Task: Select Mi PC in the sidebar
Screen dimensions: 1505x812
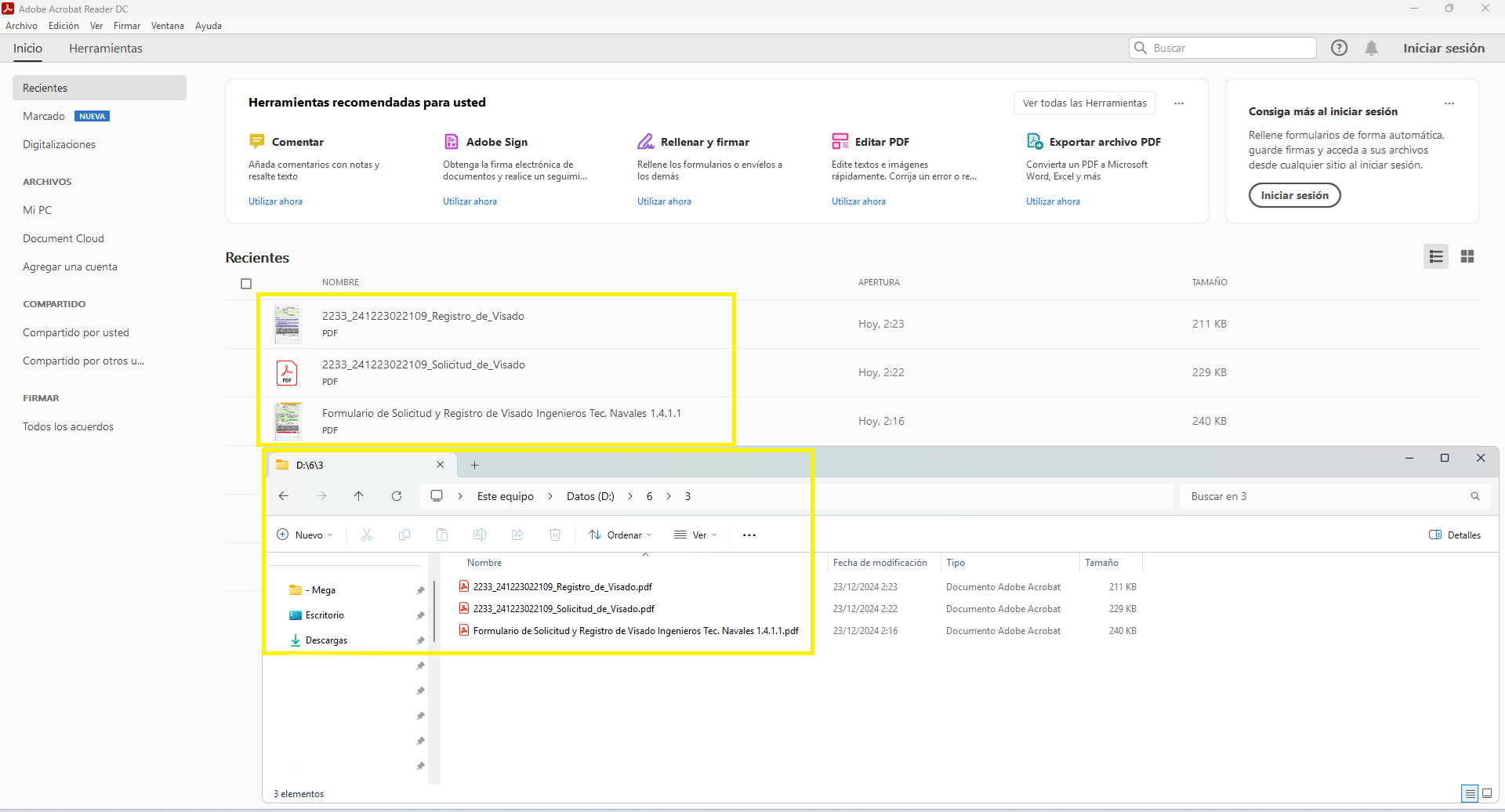Action: point(37,210)
